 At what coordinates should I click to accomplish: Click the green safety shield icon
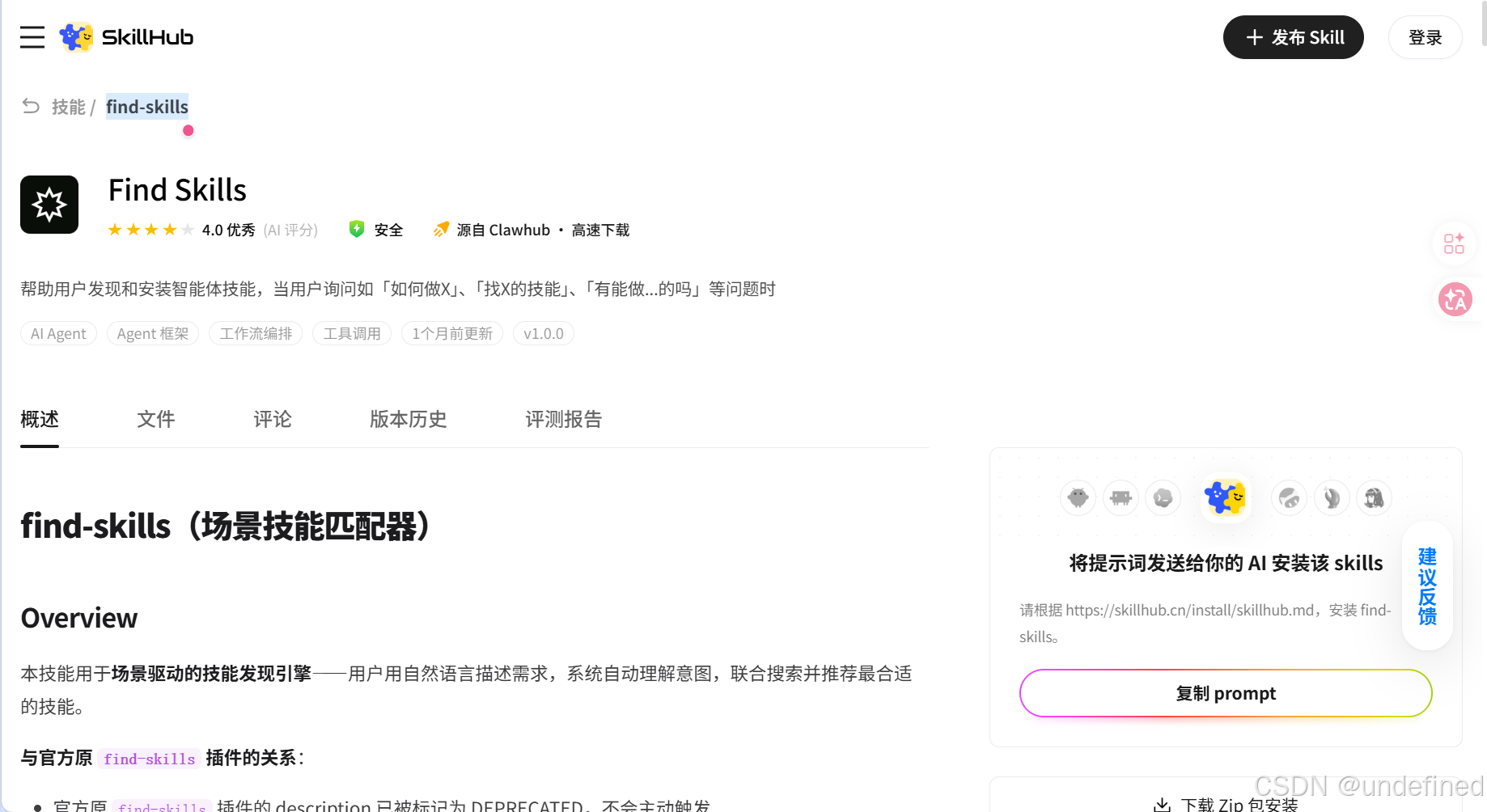pos(356,229)
